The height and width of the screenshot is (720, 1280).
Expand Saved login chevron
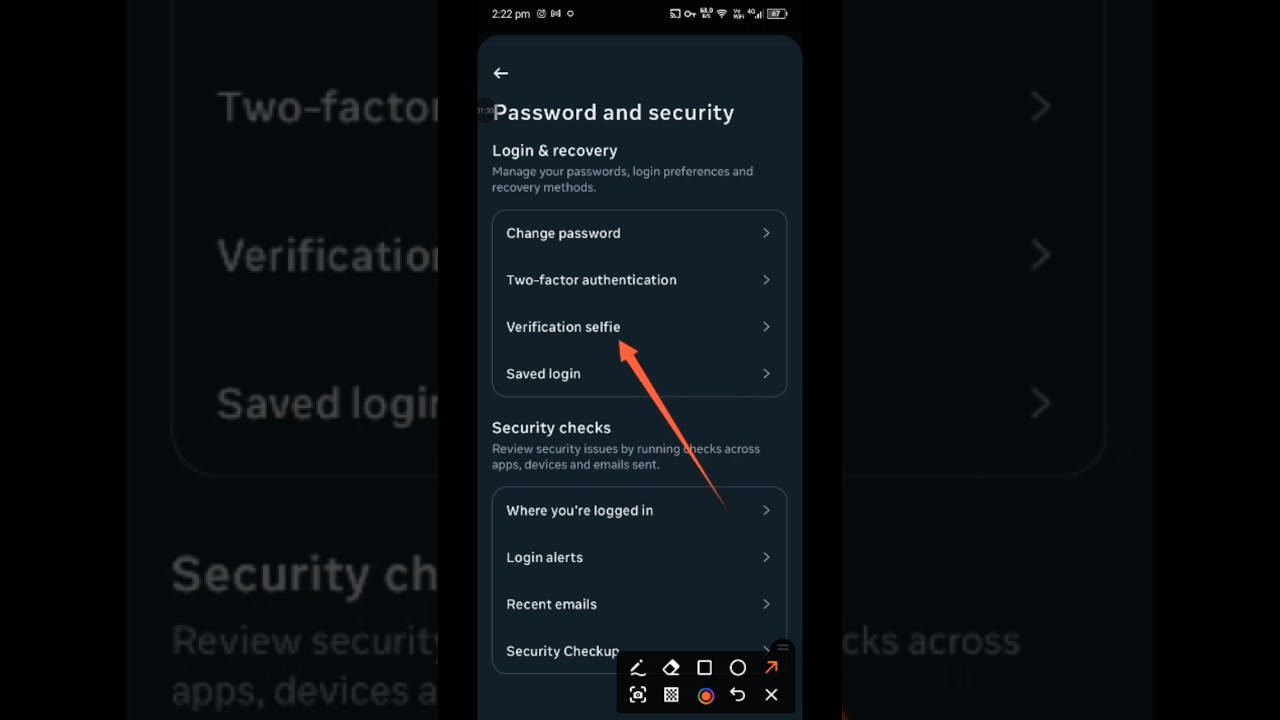point(766,374)
